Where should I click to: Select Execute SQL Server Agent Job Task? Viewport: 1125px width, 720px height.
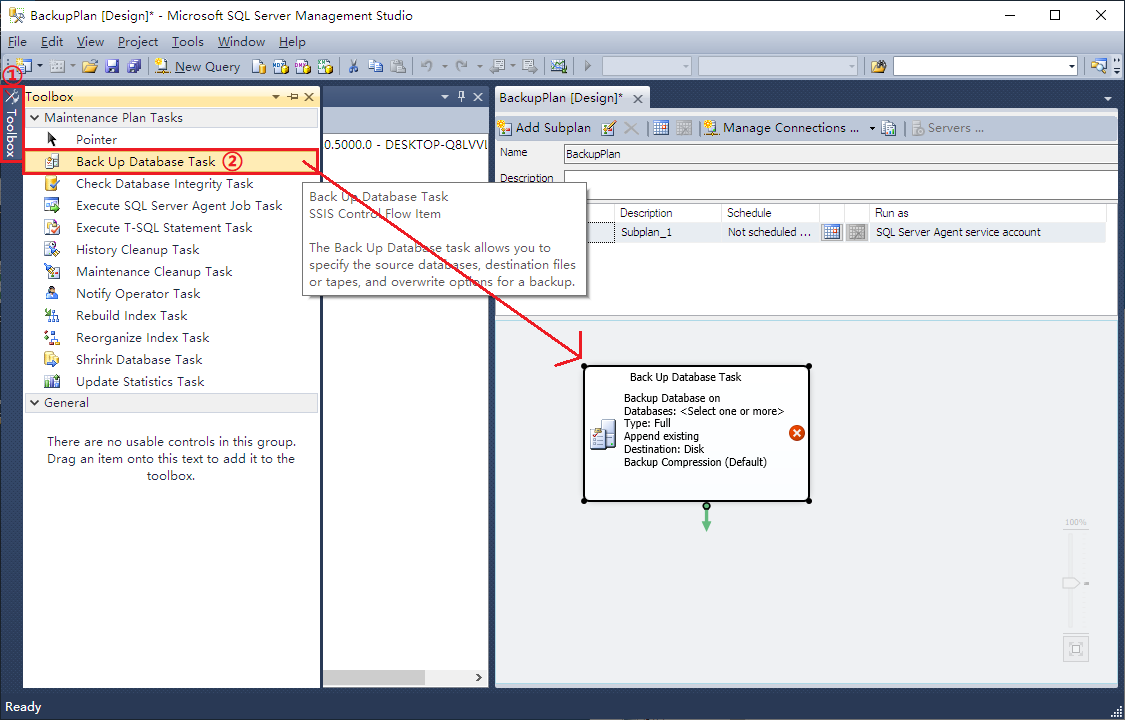171,206
